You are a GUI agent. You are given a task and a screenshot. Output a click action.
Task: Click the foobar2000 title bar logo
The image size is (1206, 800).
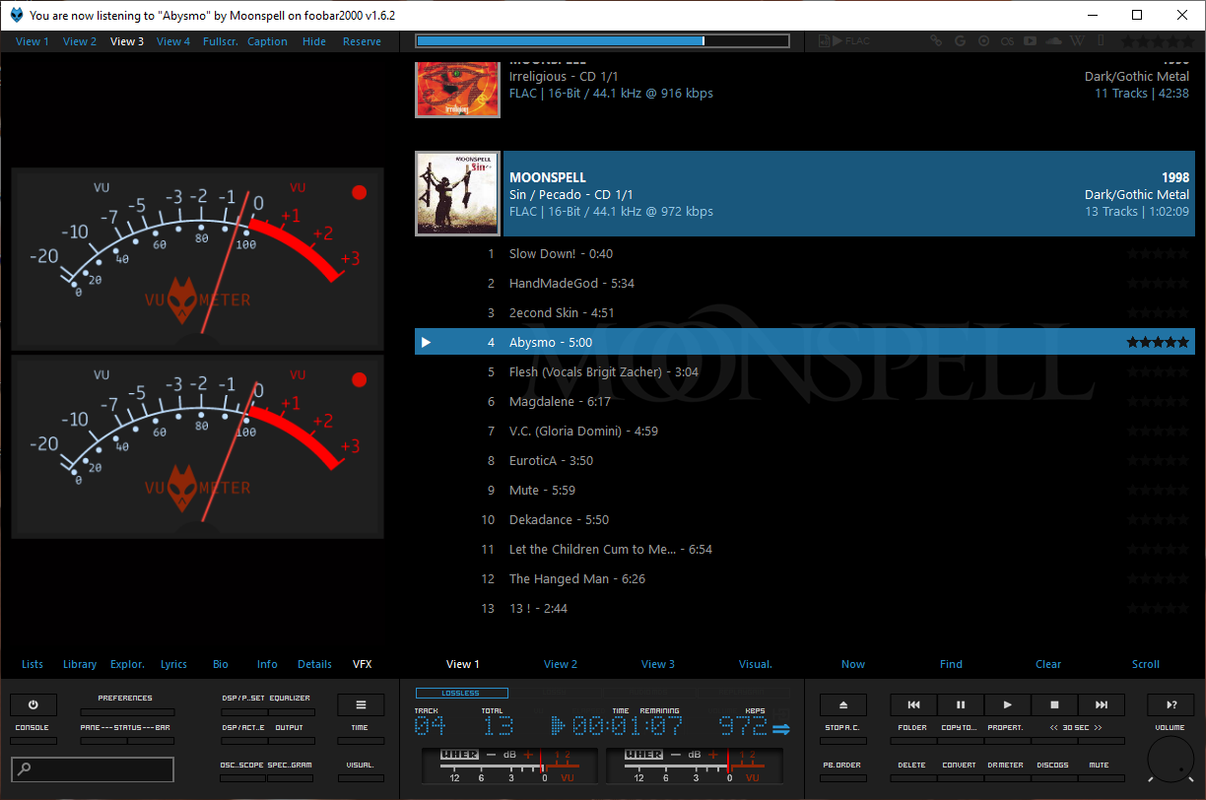pyautogui.click(x=16, y=15)
